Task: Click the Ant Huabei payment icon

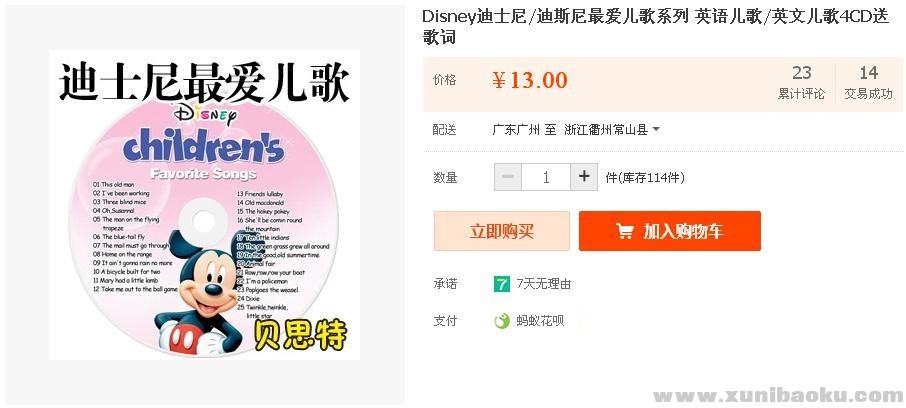Action: (502, 321)
